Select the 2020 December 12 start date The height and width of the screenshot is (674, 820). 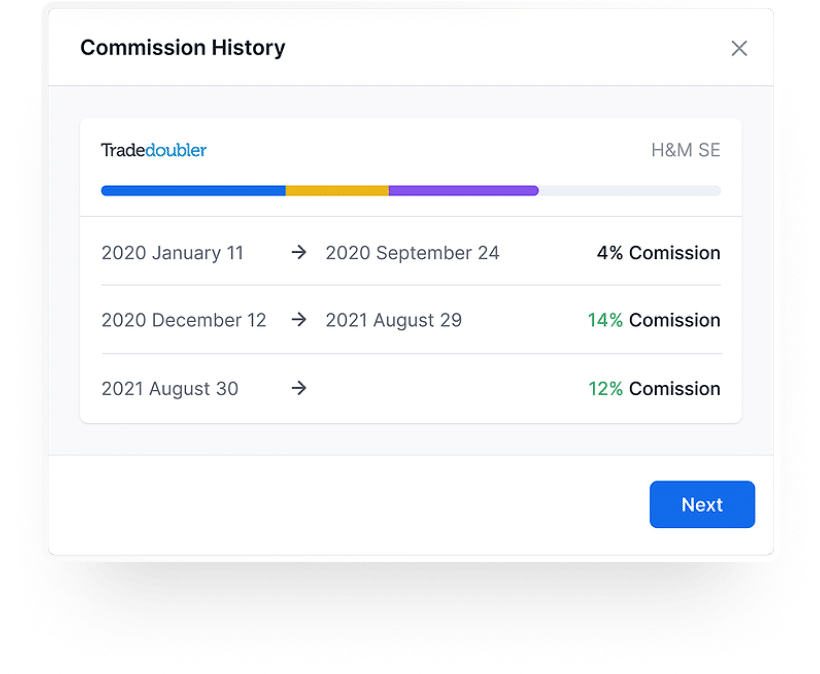coord(184,320)
